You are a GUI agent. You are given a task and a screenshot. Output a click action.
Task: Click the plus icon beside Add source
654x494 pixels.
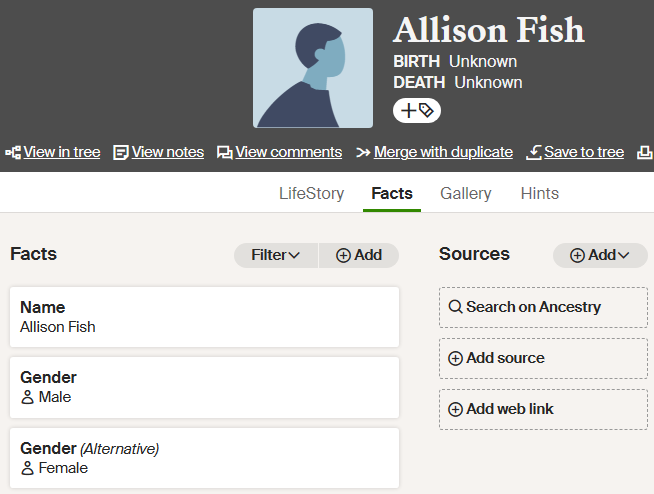[x=455, y=358]
